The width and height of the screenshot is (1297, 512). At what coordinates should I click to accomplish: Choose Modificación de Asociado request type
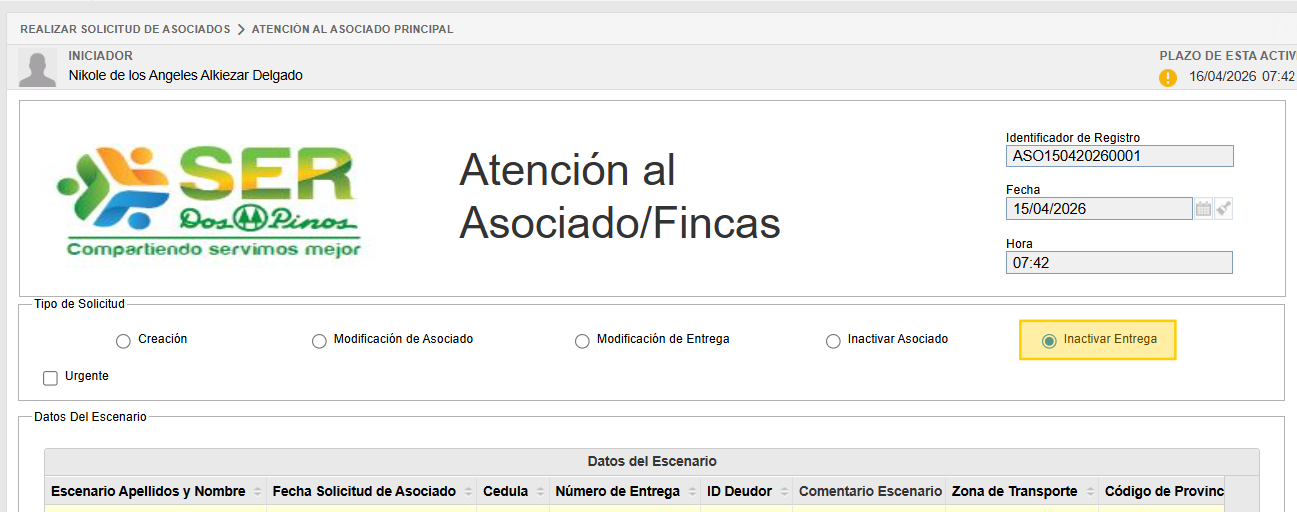tap(319, 341)
